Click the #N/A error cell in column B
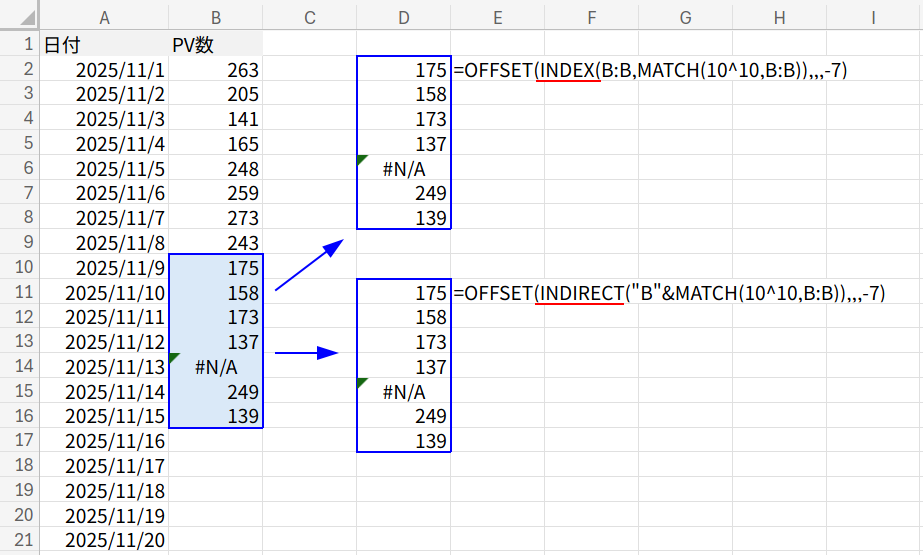Viewport: 923px width, 555px height. [216, 367]
